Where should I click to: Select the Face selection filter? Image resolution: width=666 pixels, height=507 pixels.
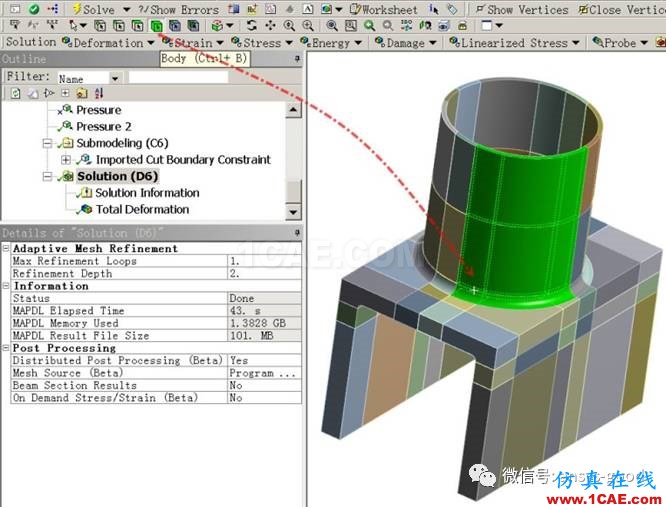138,25
